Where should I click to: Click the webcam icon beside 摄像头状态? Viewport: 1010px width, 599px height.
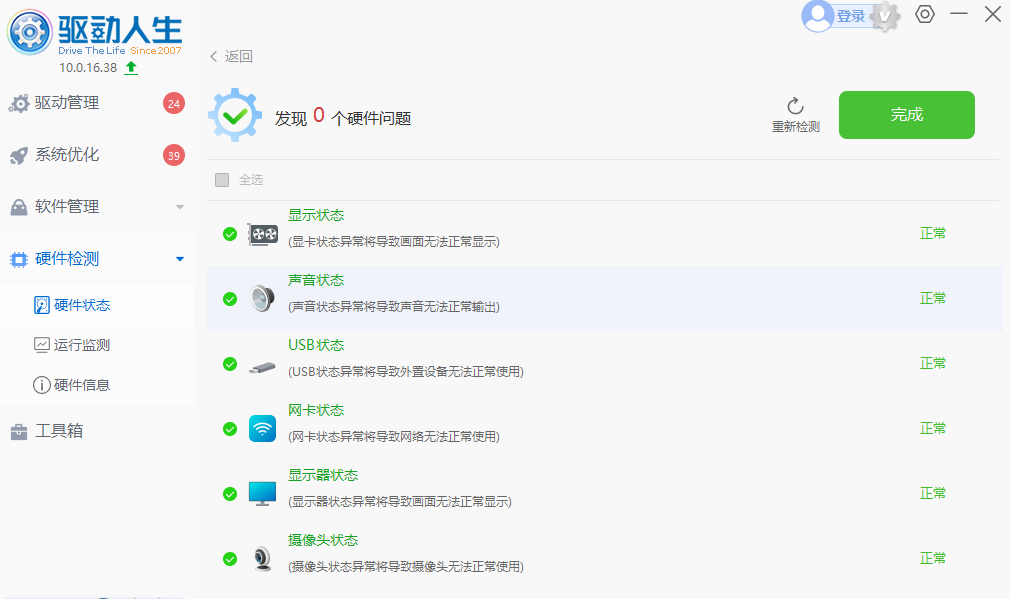pyautogui.click(x=261, y=557)
